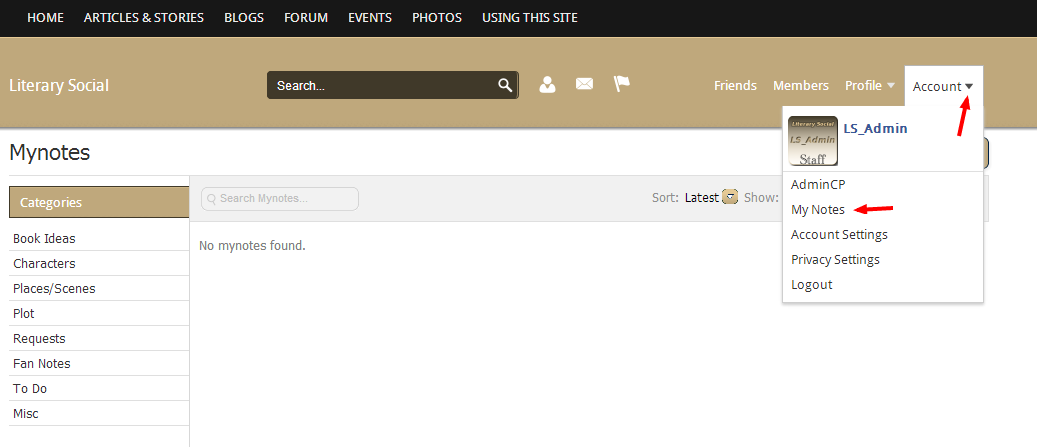The width and height of the screenshot is (1037, 447).
Task: Click the Literary Social site title
Action: click(59, 85)
